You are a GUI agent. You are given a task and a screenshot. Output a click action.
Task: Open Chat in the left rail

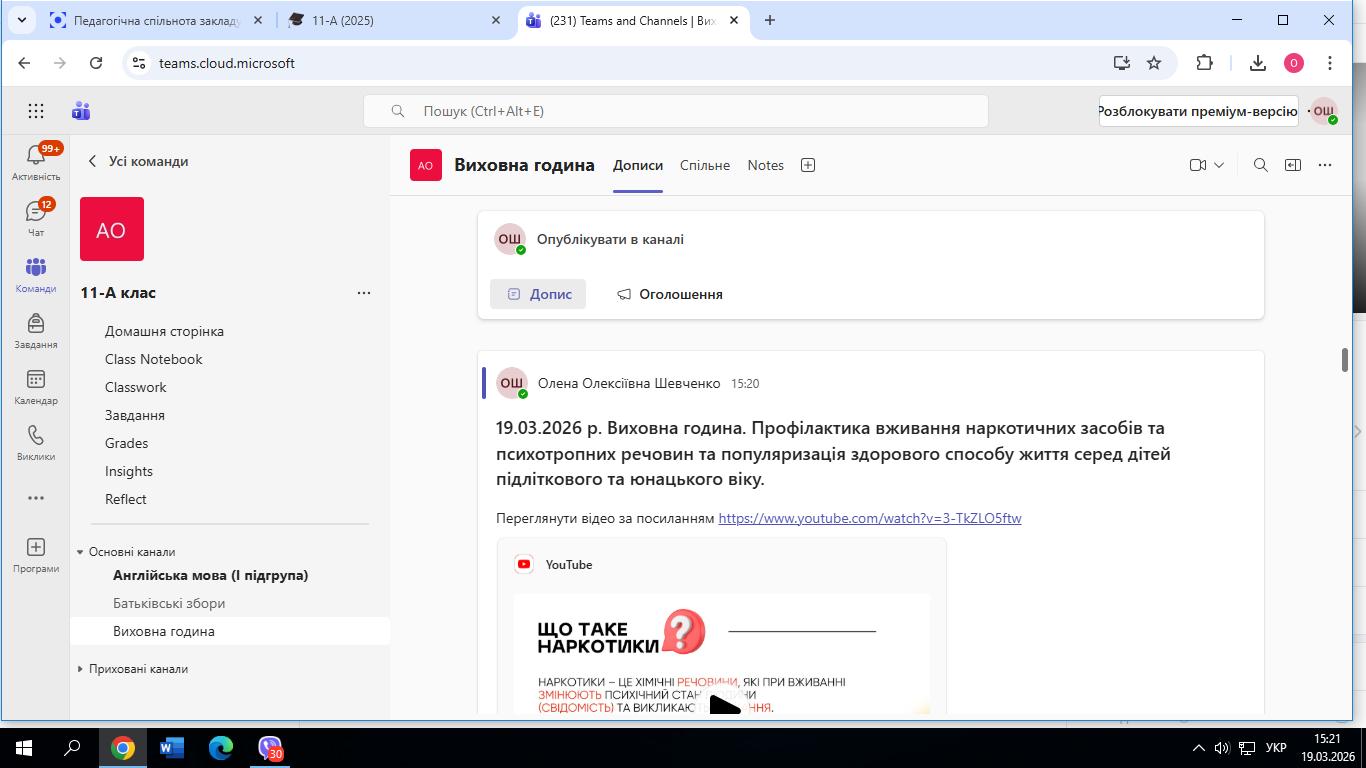(x=36, y=212)
